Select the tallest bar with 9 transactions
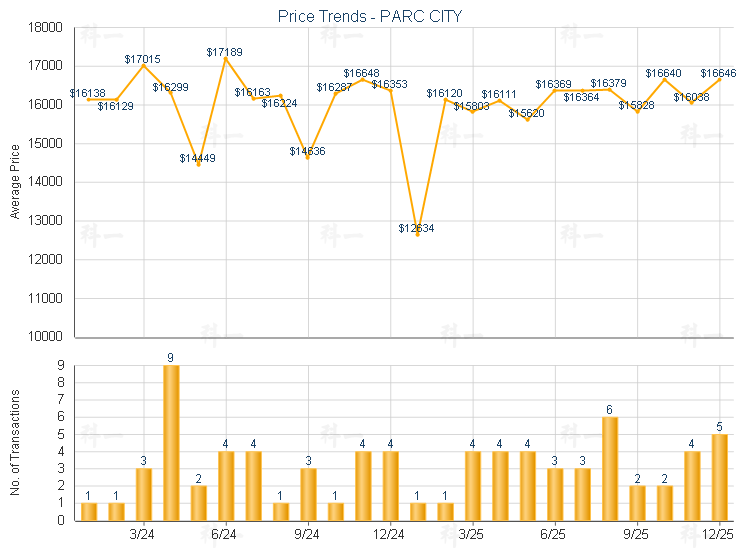The image size is (740, 550). (x=171, y=442)
